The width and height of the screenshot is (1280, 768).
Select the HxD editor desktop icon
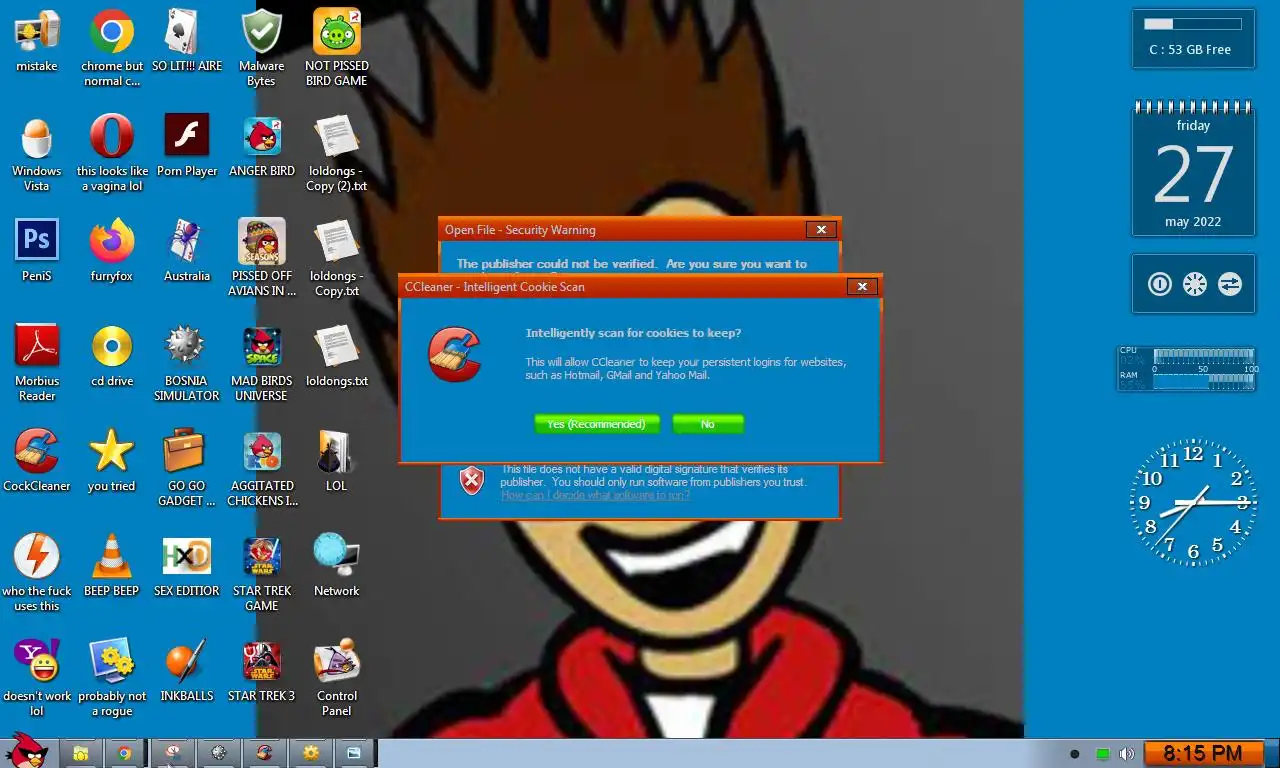[x=187, y=566]
